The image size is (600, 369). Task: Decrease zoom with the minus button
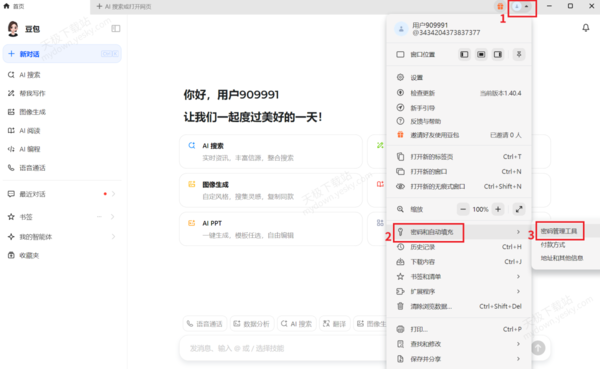pos(463,209)
